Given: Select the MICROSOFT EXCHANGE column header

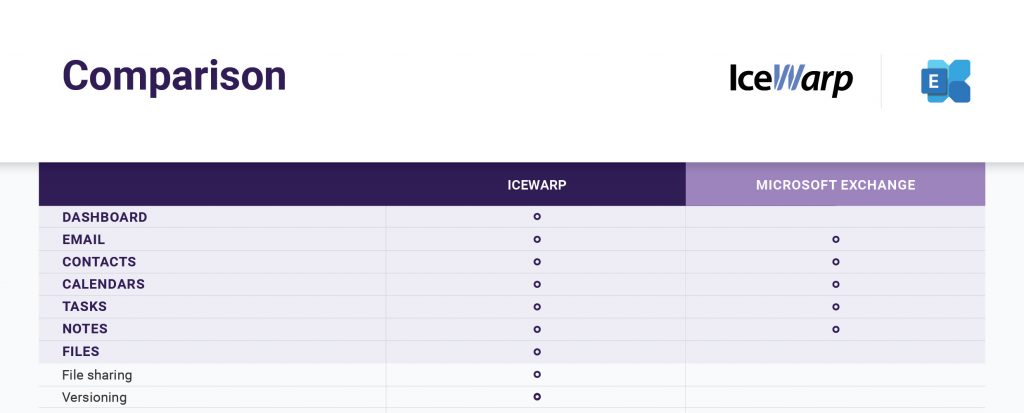Looking at the screenshot, I should (835, 185).
